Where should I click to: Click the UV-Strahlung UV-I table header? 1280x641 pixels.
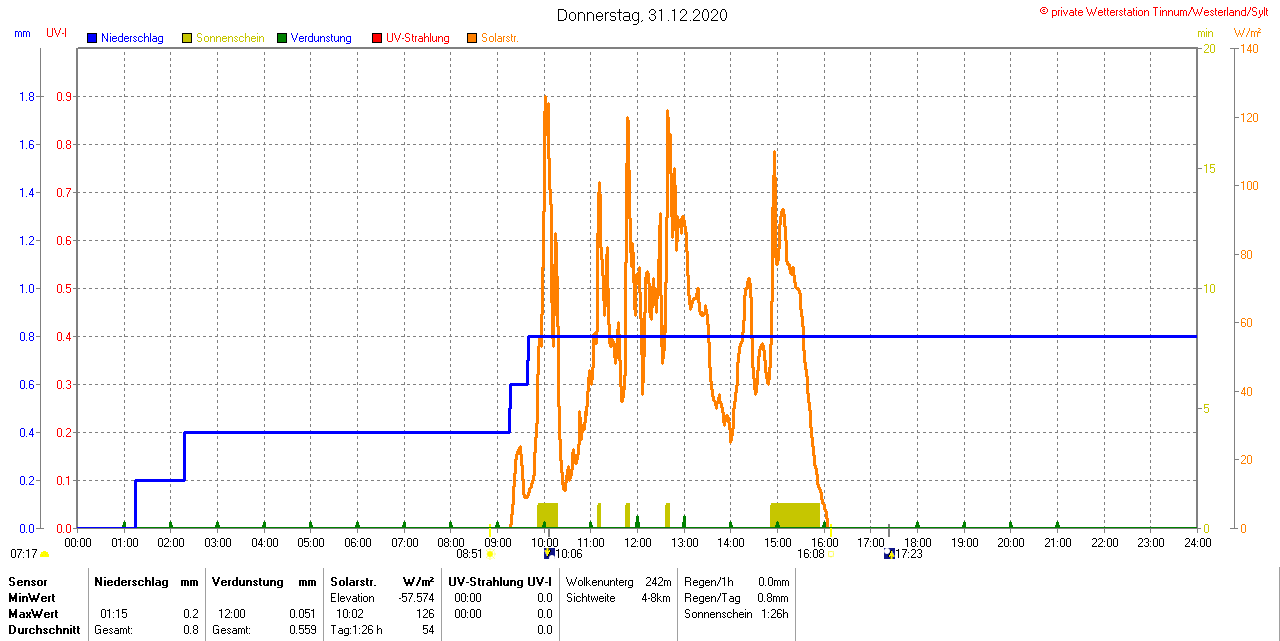[500, 582]
